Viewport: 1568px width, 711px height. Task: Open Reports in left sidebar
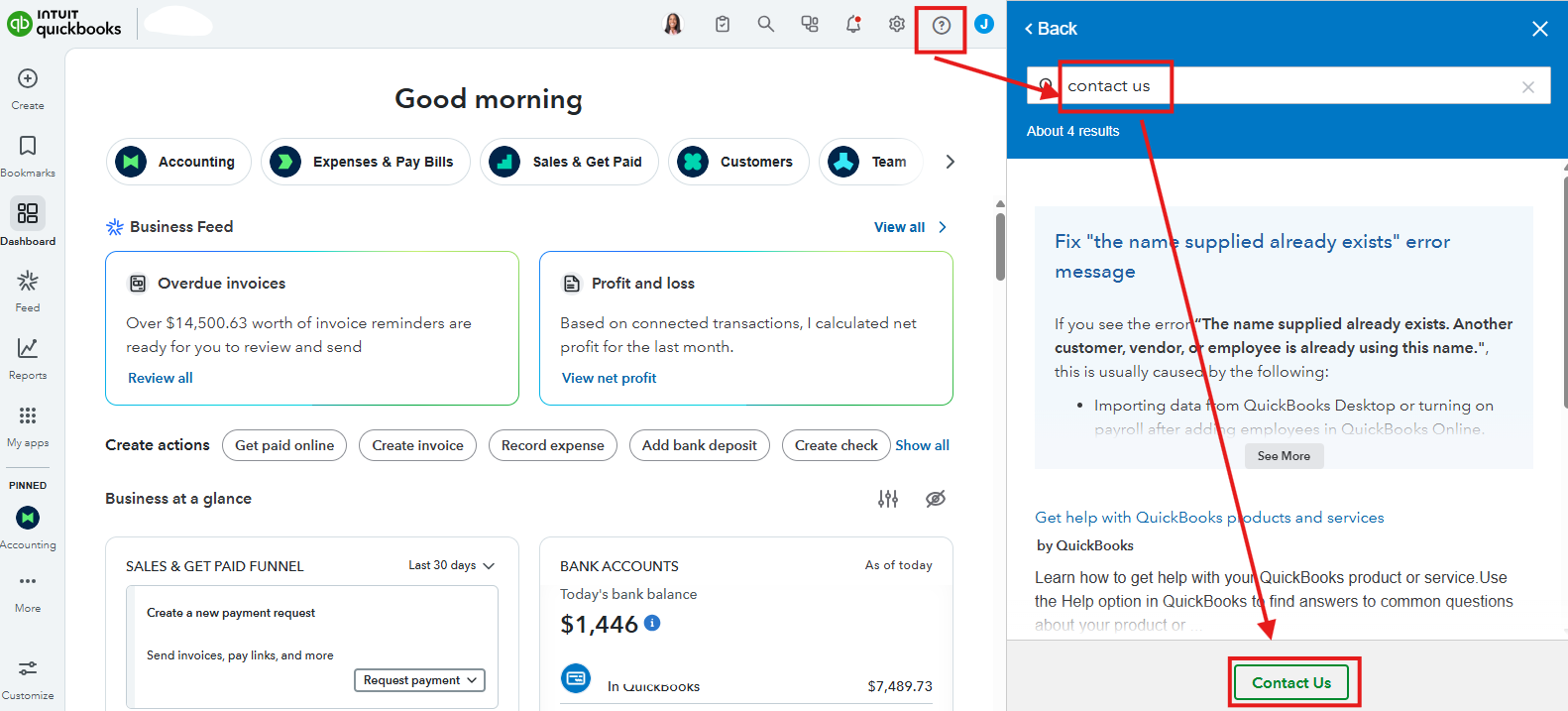(x=28, y=357)
